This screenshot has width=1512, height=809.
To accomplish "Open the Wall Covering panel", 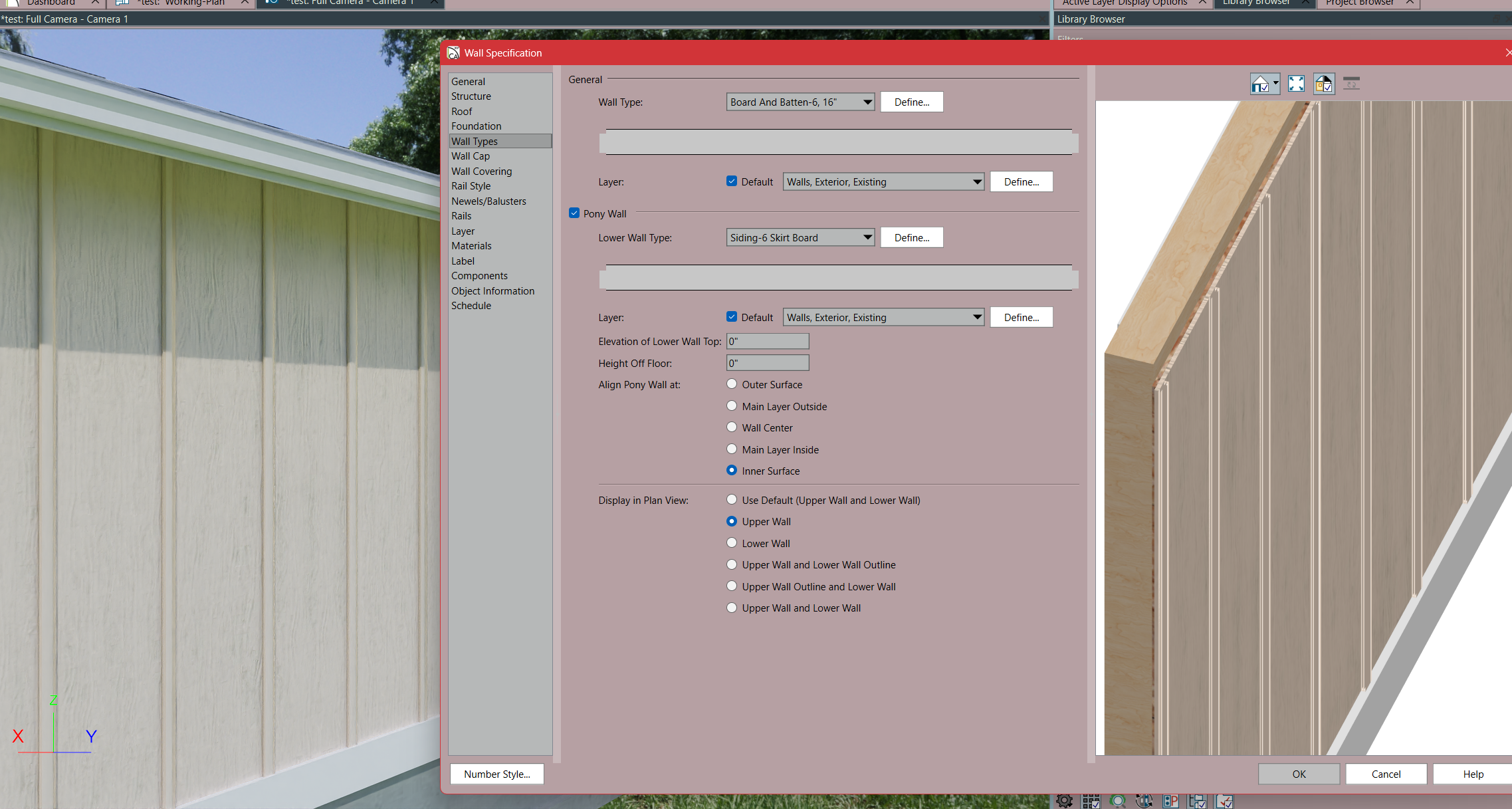I will pos(481,172).
